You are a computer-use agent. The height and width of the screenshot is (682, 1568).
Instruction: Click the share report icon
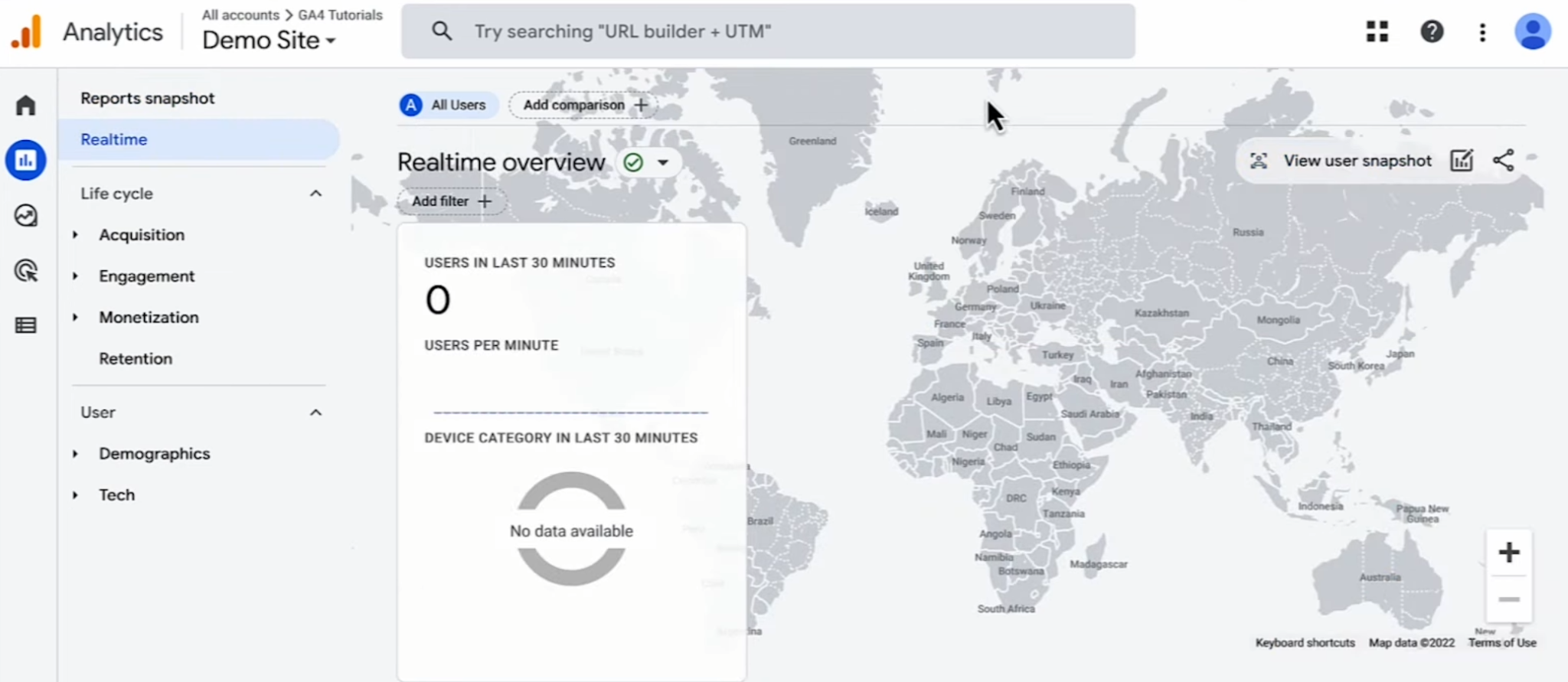[x=1504, y=161]
